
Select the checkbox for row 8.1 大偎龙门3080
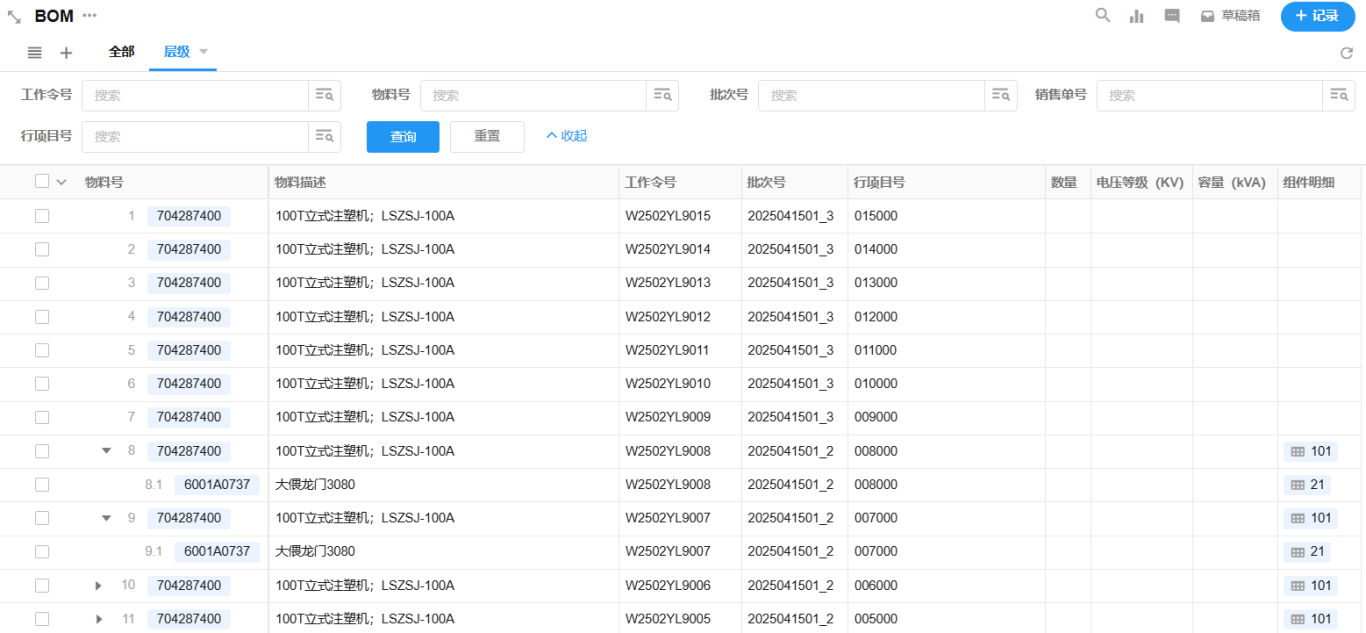[x=42, y=485]
